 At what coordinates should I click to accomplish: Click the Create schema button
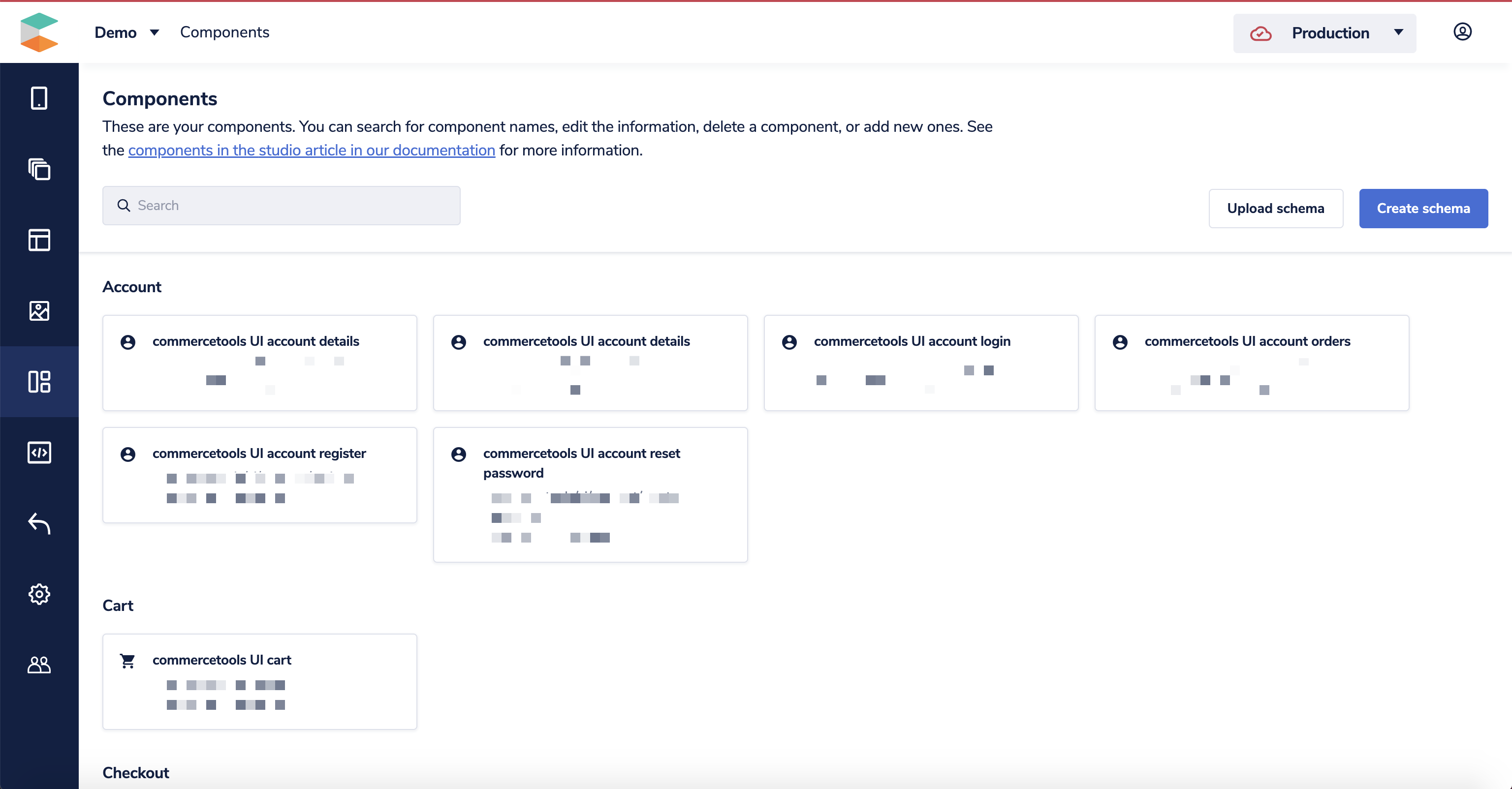click(x=1423, y=208)
